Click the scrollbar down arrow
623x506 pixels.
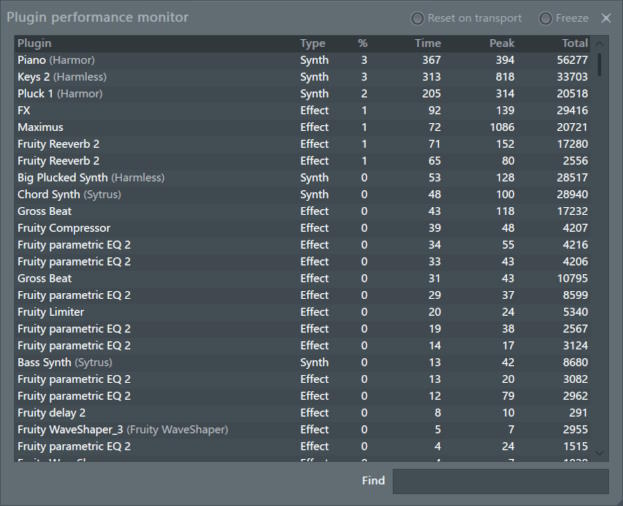[600, 453]
